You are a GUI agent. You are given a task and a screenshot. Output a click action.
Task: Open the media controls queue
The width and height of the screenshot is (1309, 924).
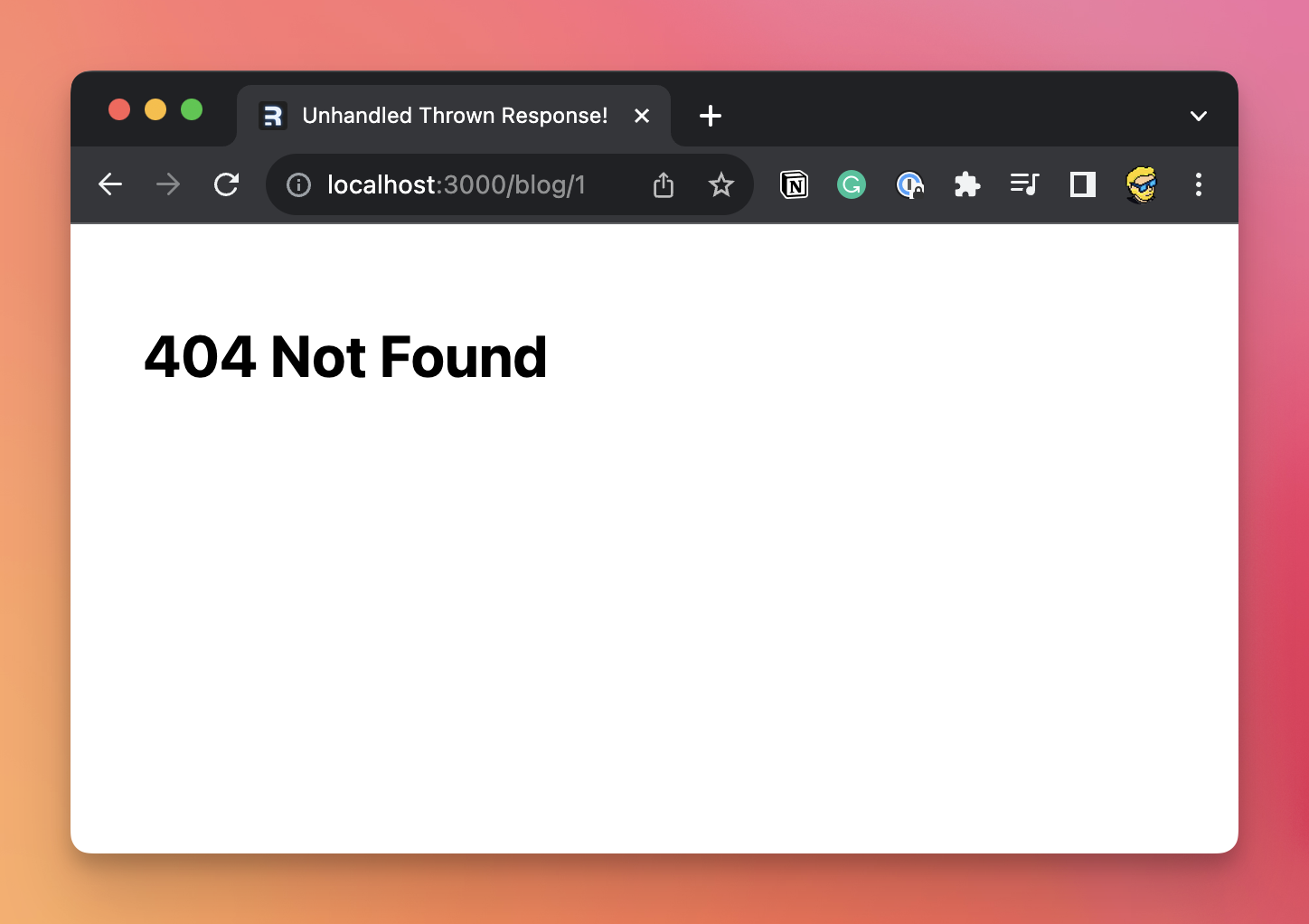(x=1024, y=185)
